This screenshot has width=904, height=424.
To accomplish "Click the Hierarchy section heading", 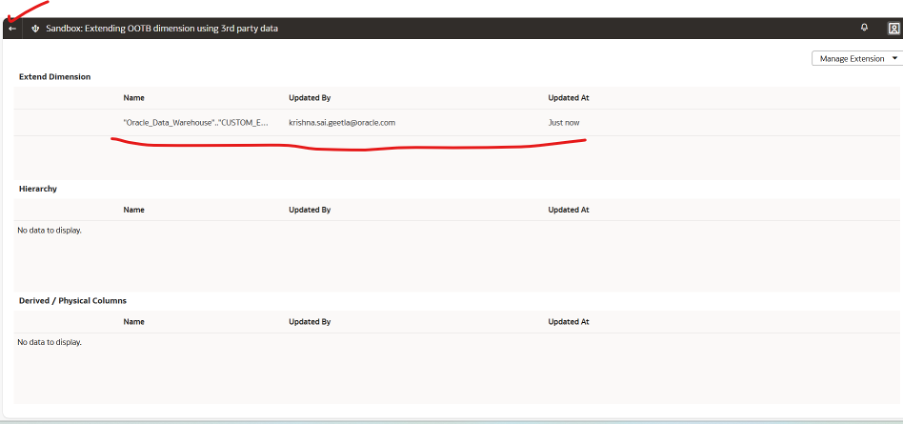I will coord(38,189).
